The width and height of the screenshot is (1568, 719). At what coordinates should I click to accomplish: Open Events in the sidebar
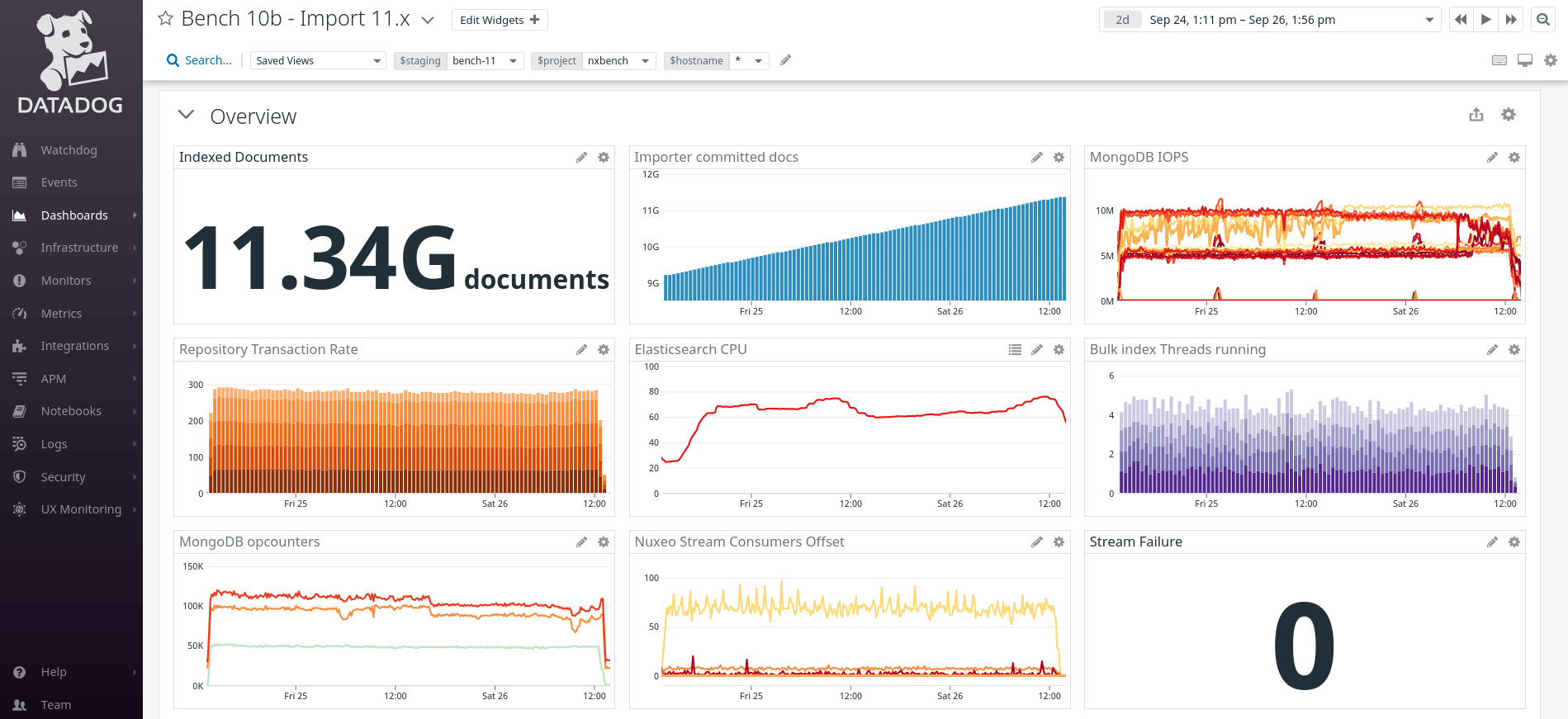pos(71,182)
